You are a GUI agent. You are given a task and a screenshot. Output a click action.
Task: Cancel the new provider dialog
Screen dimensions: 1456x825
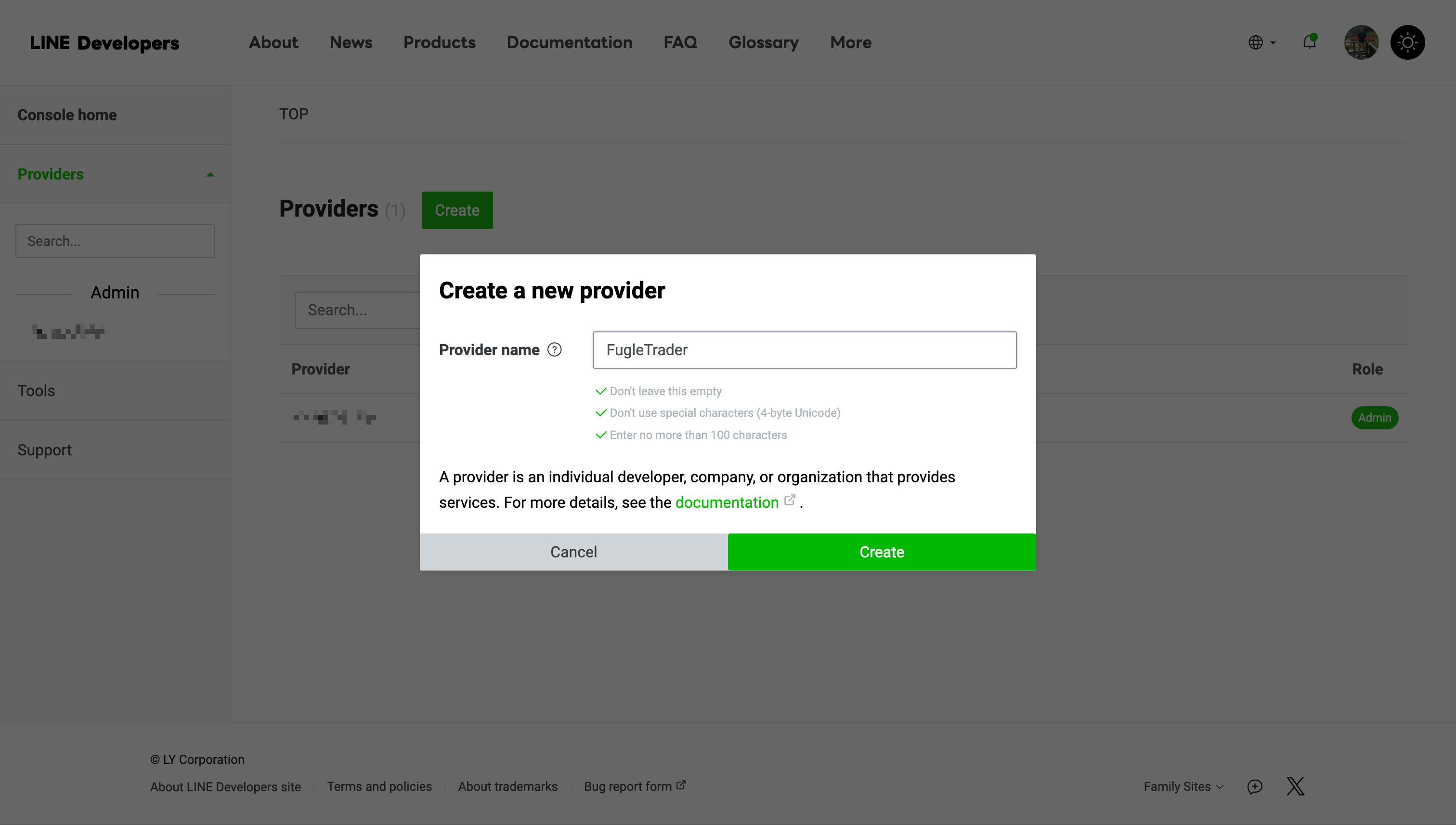click(573, 552)
